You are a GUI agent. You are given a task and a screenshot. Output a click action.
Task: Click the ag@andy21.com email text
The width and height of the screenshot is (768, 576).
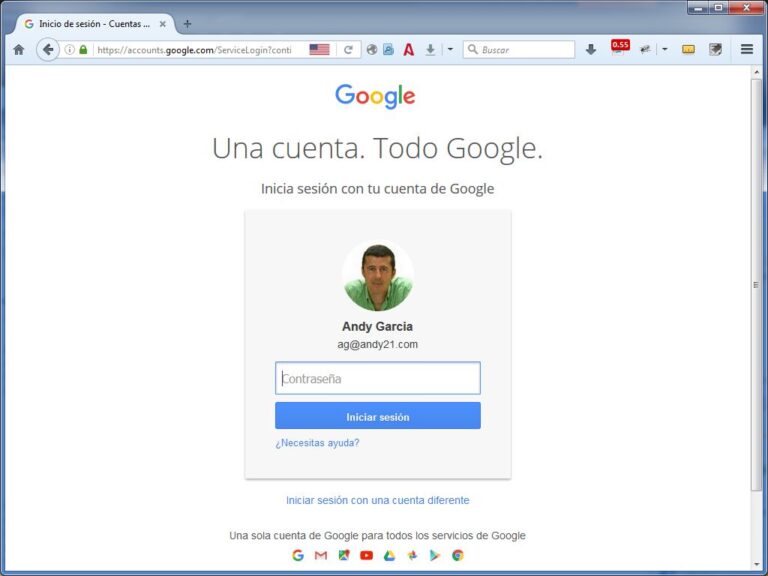pyautogui.click(x=378, y=344)
